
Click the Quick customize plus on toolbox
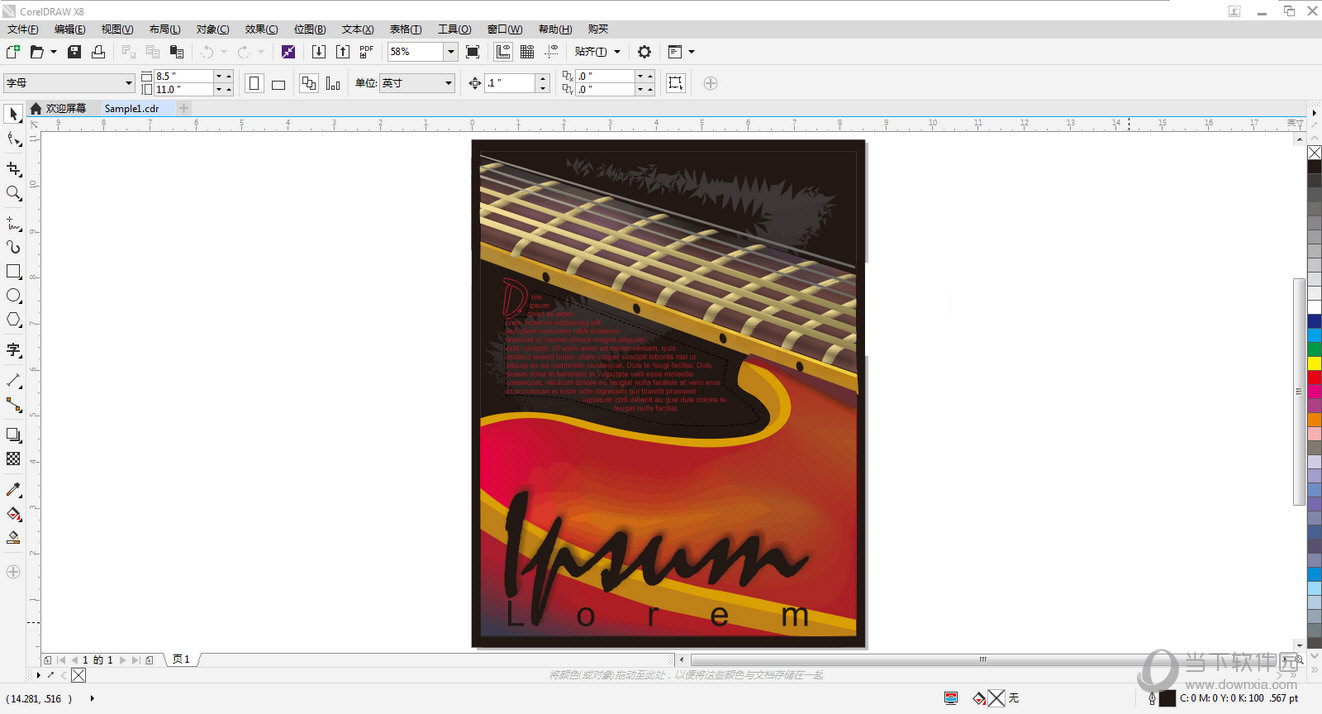coord(13,572)
